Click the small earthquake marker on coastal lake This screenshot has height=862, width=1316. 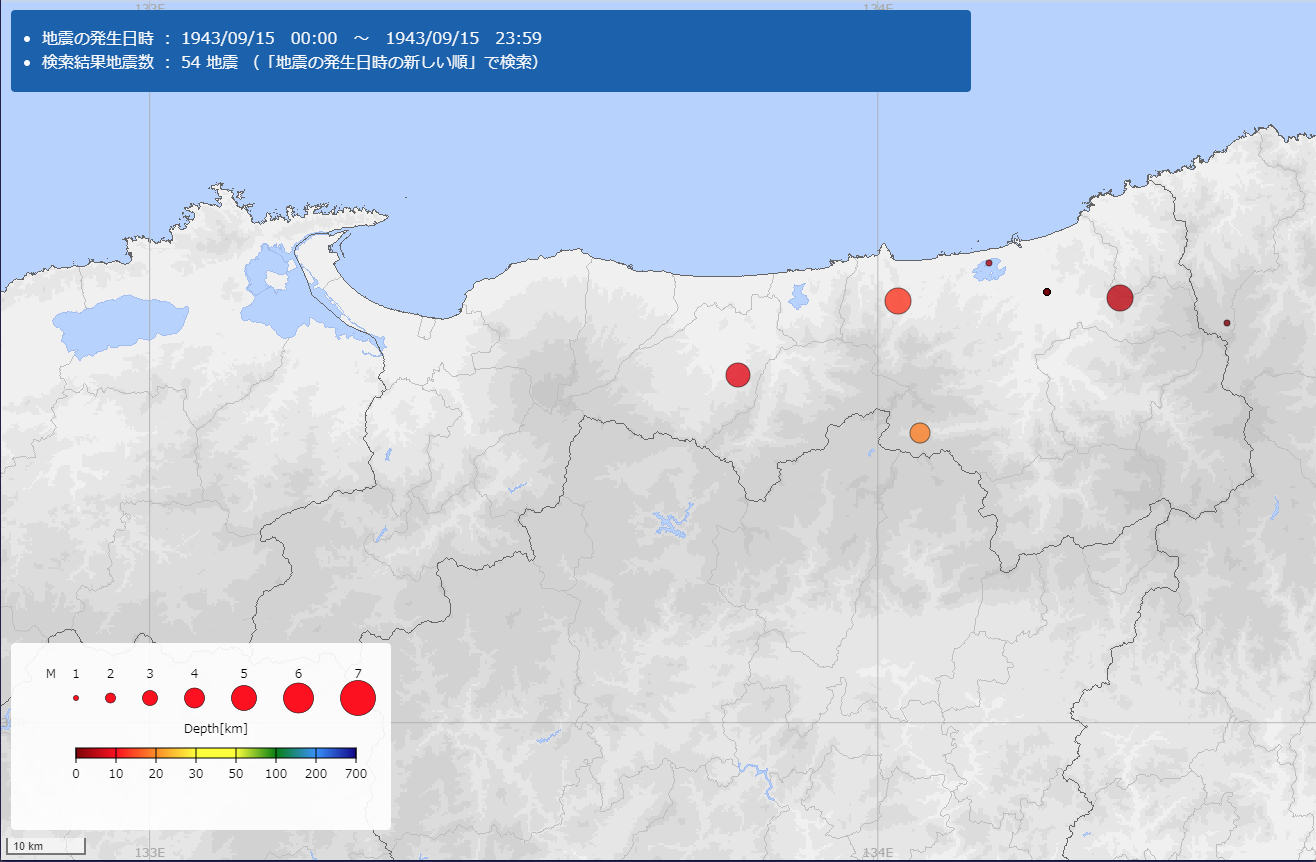pyautogui.click(x=989, y=263)
